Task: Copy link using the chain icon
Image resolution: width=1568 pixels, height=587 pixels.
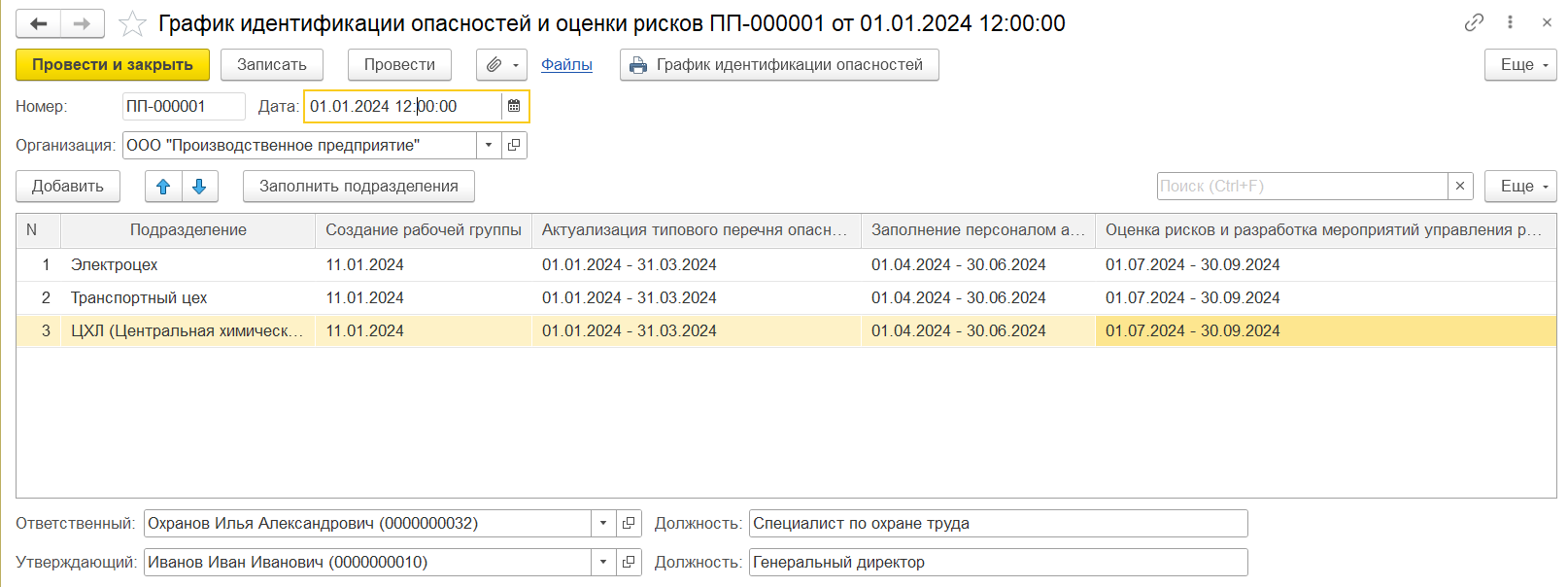Action: click(x=1474, y=22)
